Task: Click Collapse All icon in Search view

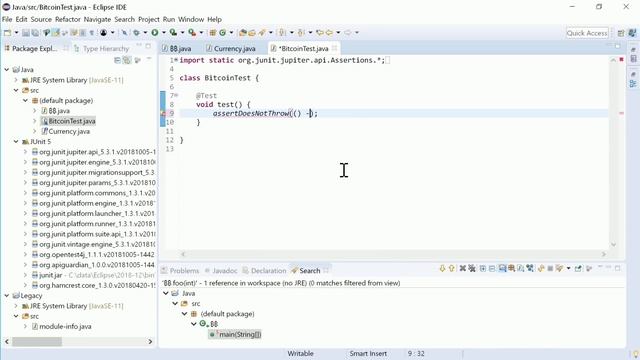Action: pos(492,268)
